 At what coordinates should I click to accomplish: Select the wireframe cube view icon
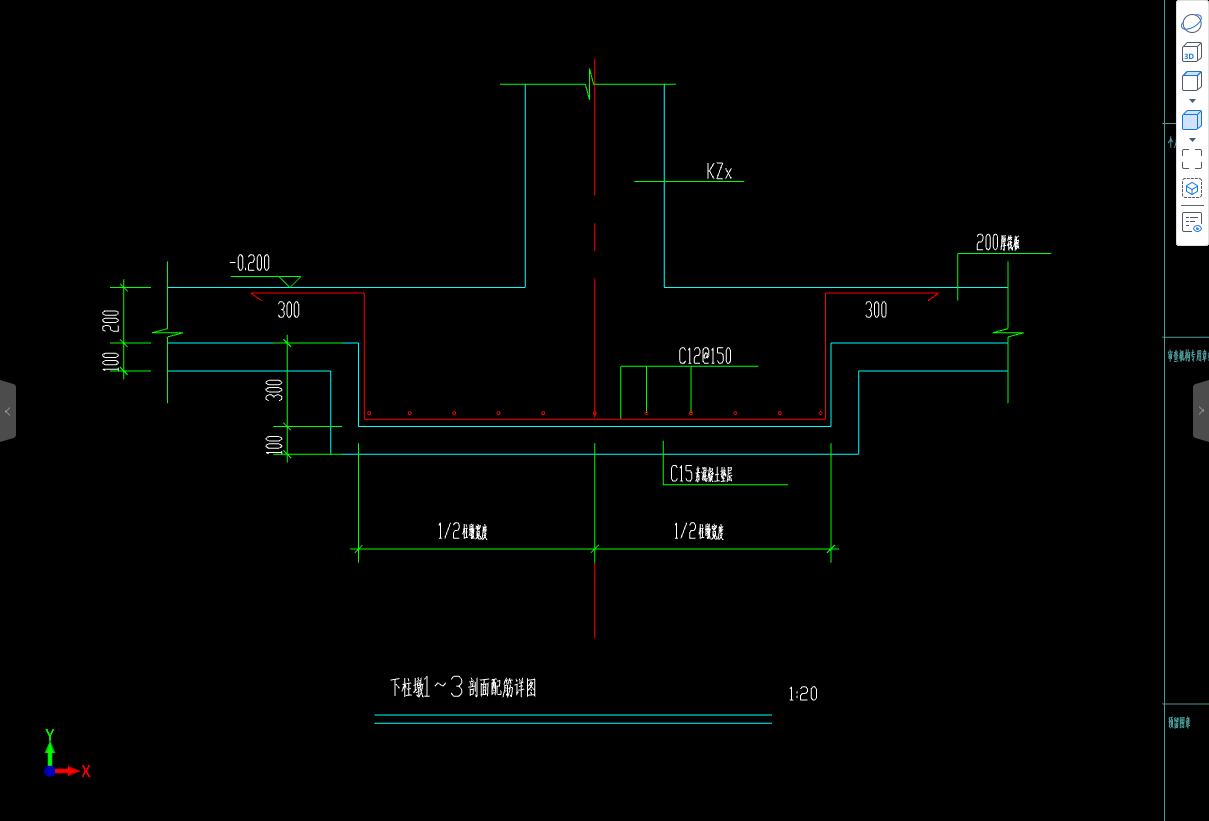[x=1192, y=82]
